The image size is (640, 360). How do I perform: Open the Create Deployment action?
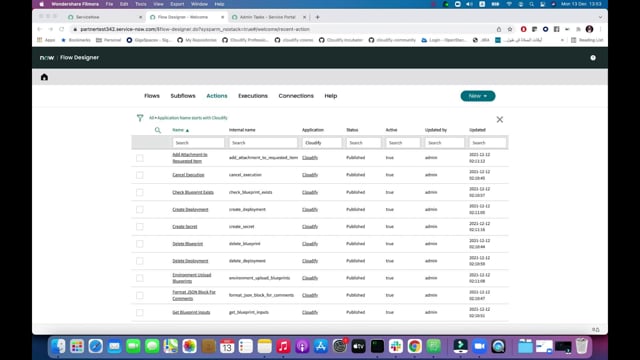[190, 209]
